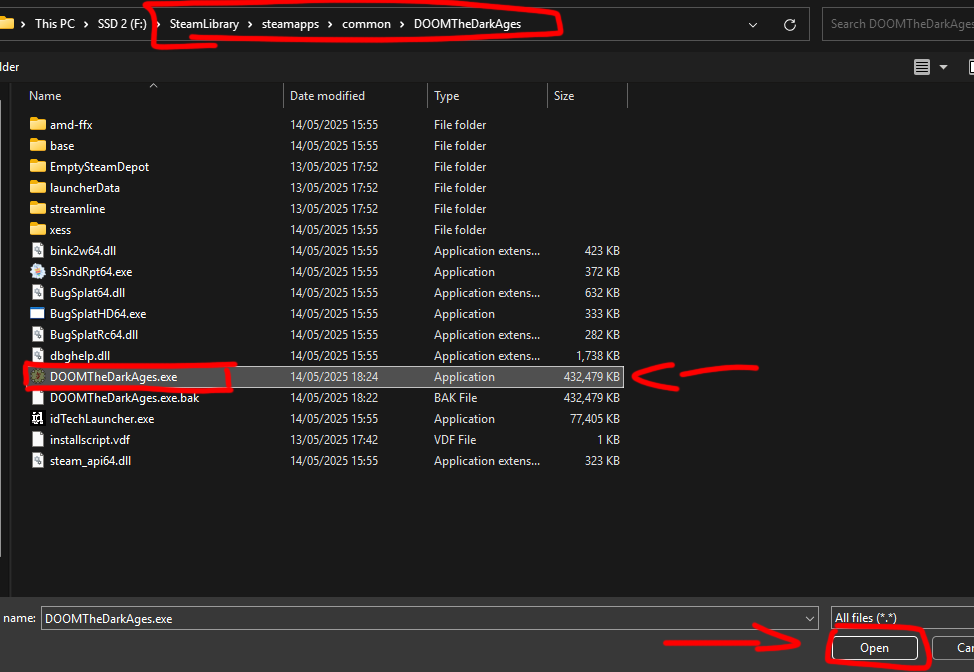Select the dbghelp.dll file name
974x672 pixels.
click(80, 356)
